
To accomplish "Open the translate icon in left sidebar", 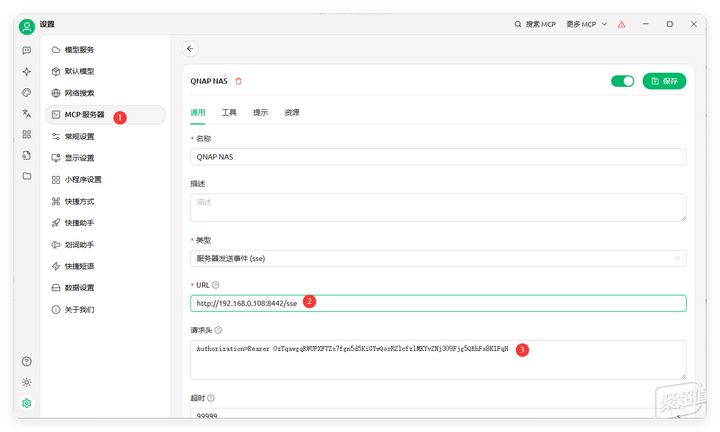I will coord(27,113).
